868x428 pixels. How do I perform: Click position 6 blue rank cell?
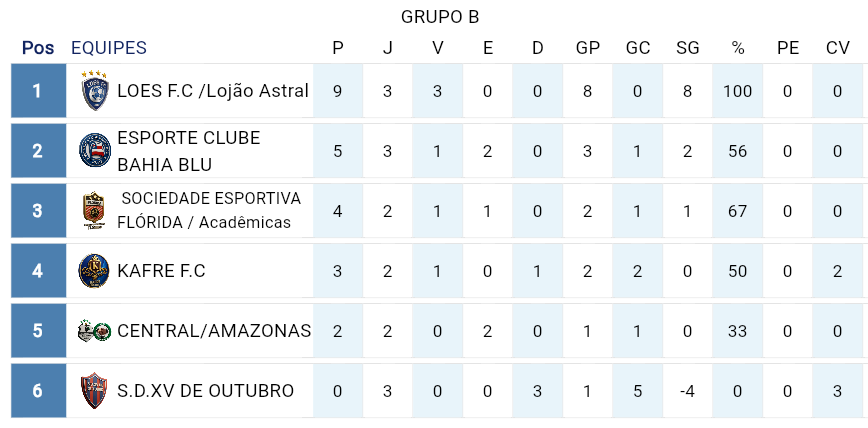[x=38, y=390]
